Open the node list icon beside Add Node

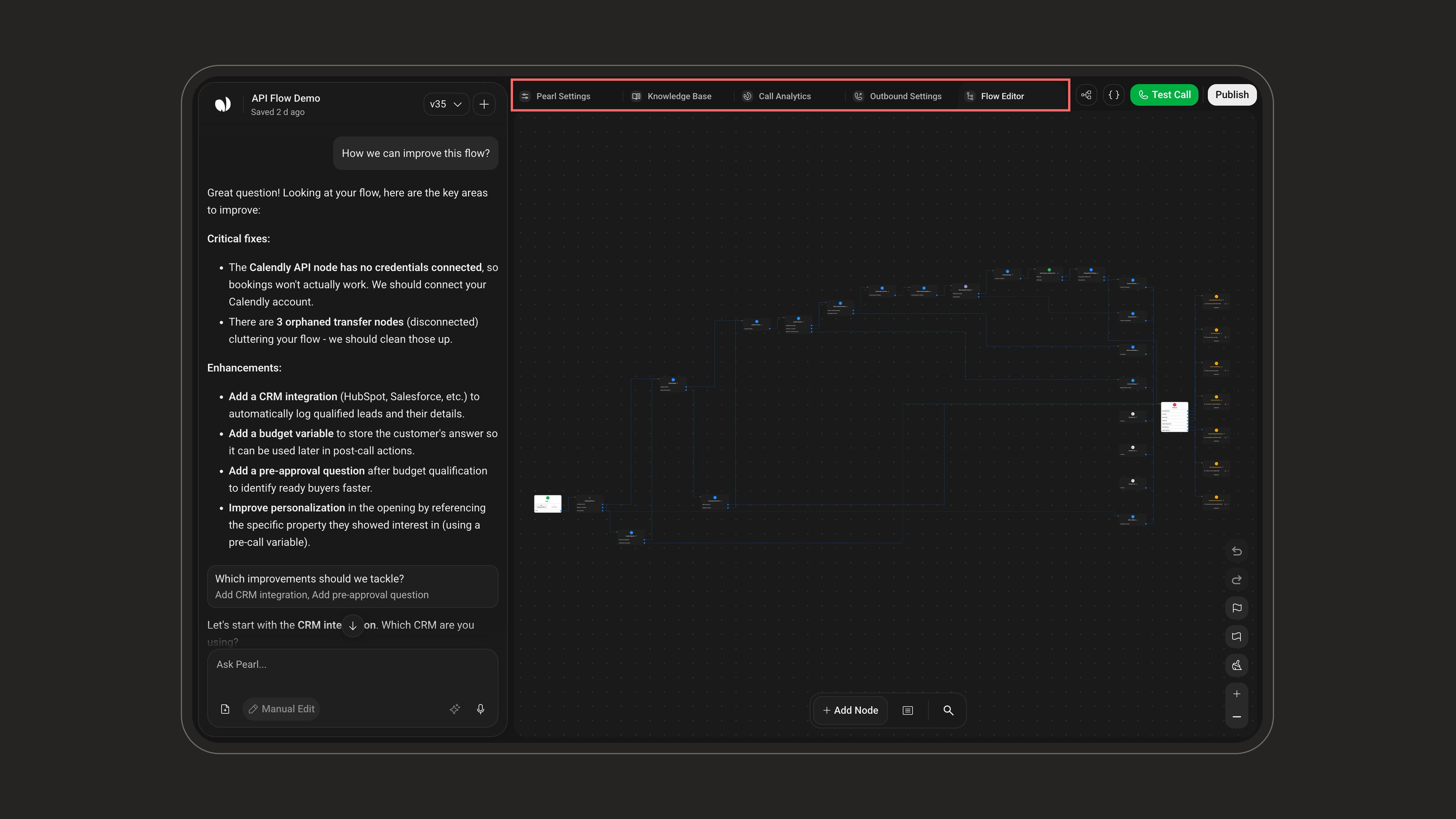(908, 710)
